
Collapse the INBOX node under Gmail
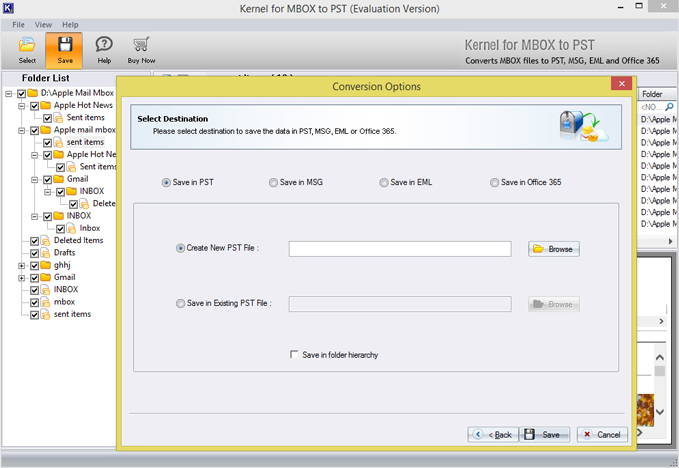point(47,192)
